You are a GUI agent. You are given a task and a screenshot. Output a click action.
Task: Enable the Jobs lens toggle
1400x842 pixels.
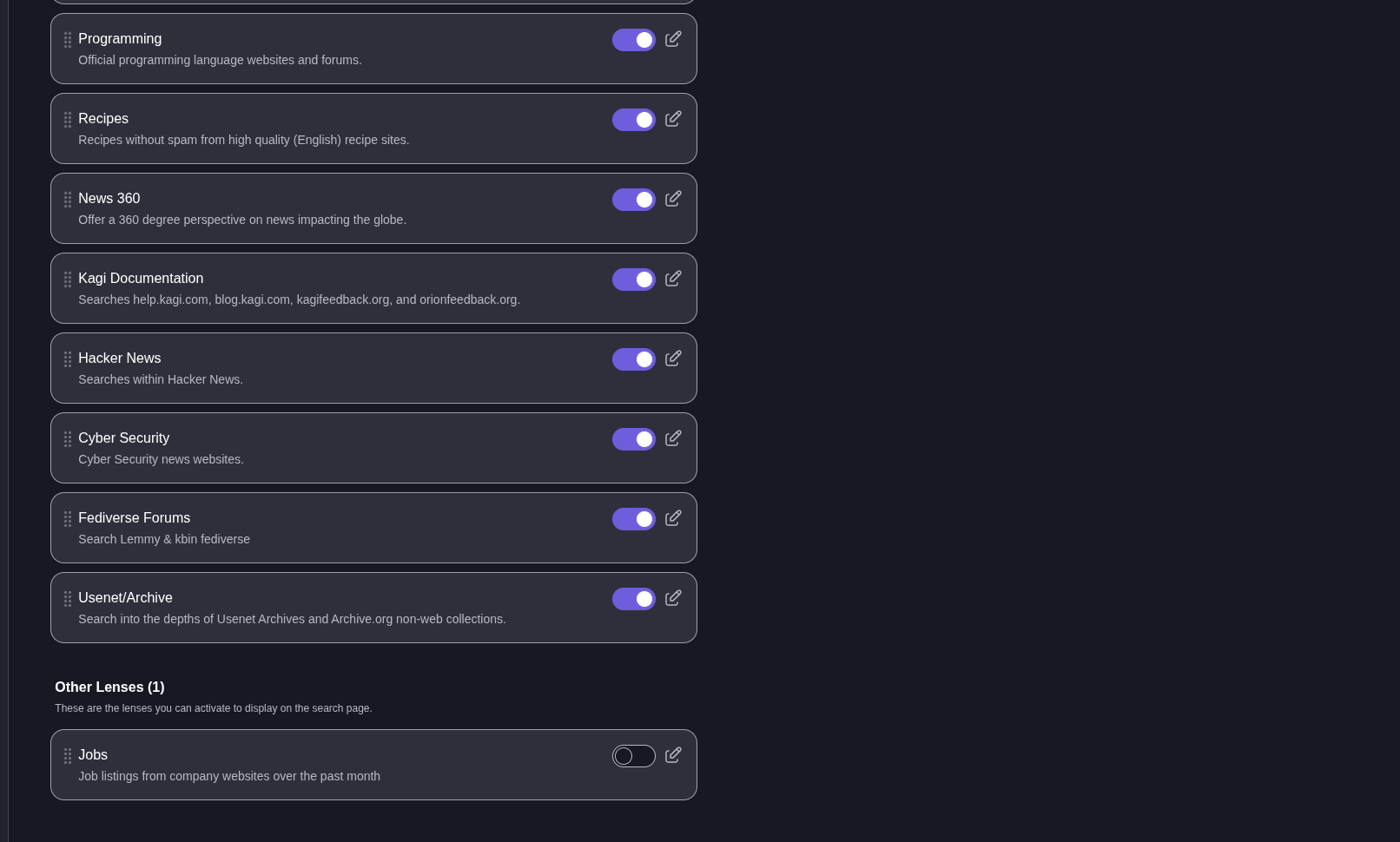tap(634, 756)
